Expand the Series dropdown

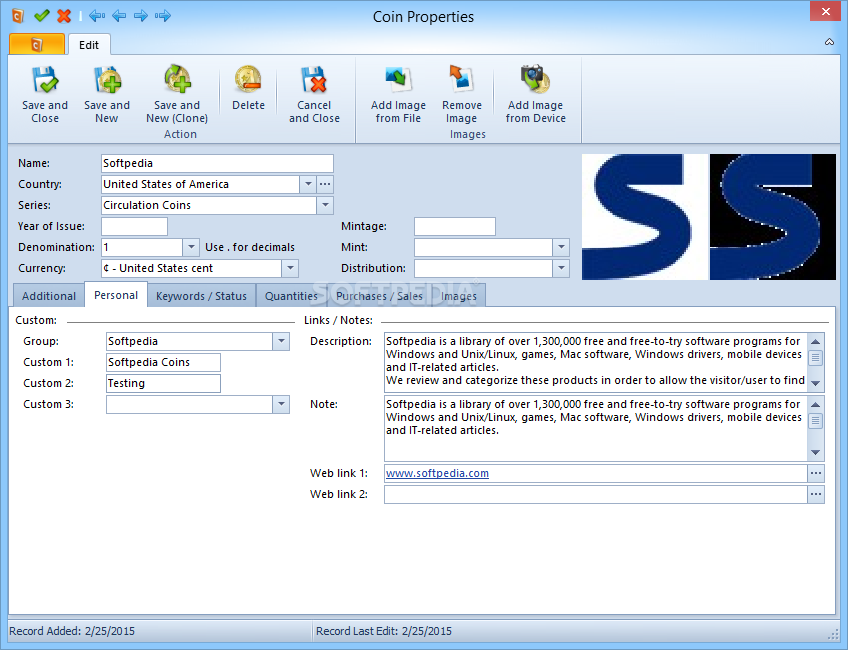pos(325,205)
